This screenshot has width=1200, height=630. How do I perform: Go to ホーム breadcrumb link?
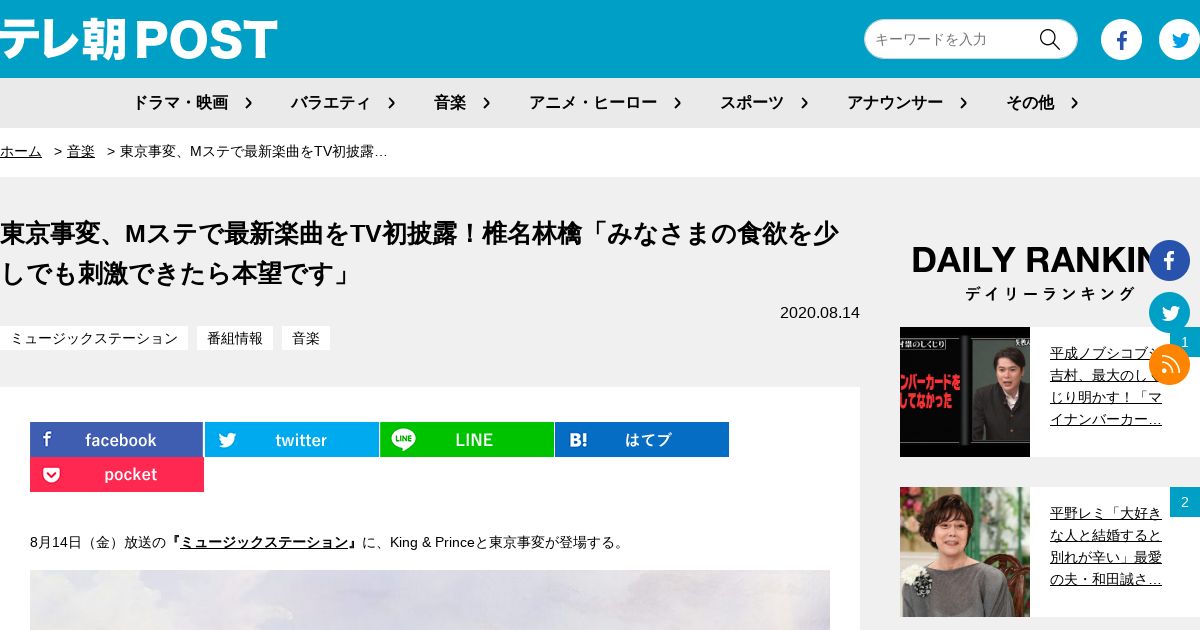(21, 151)
